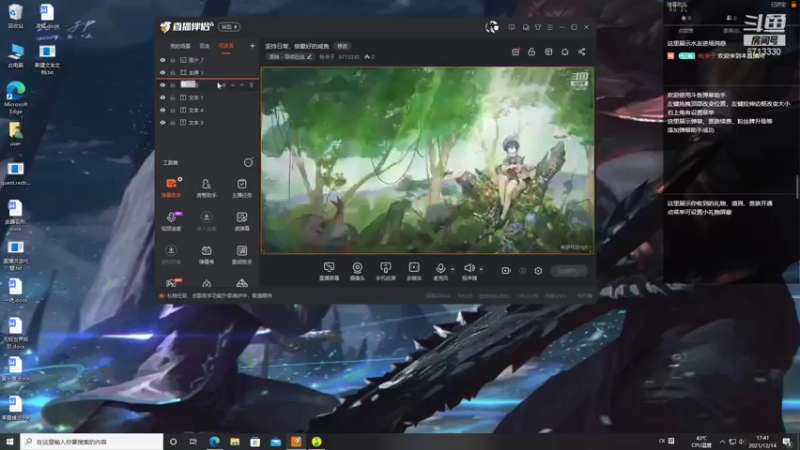Open the tool below 弹幕秀 in toolbox

206,283
